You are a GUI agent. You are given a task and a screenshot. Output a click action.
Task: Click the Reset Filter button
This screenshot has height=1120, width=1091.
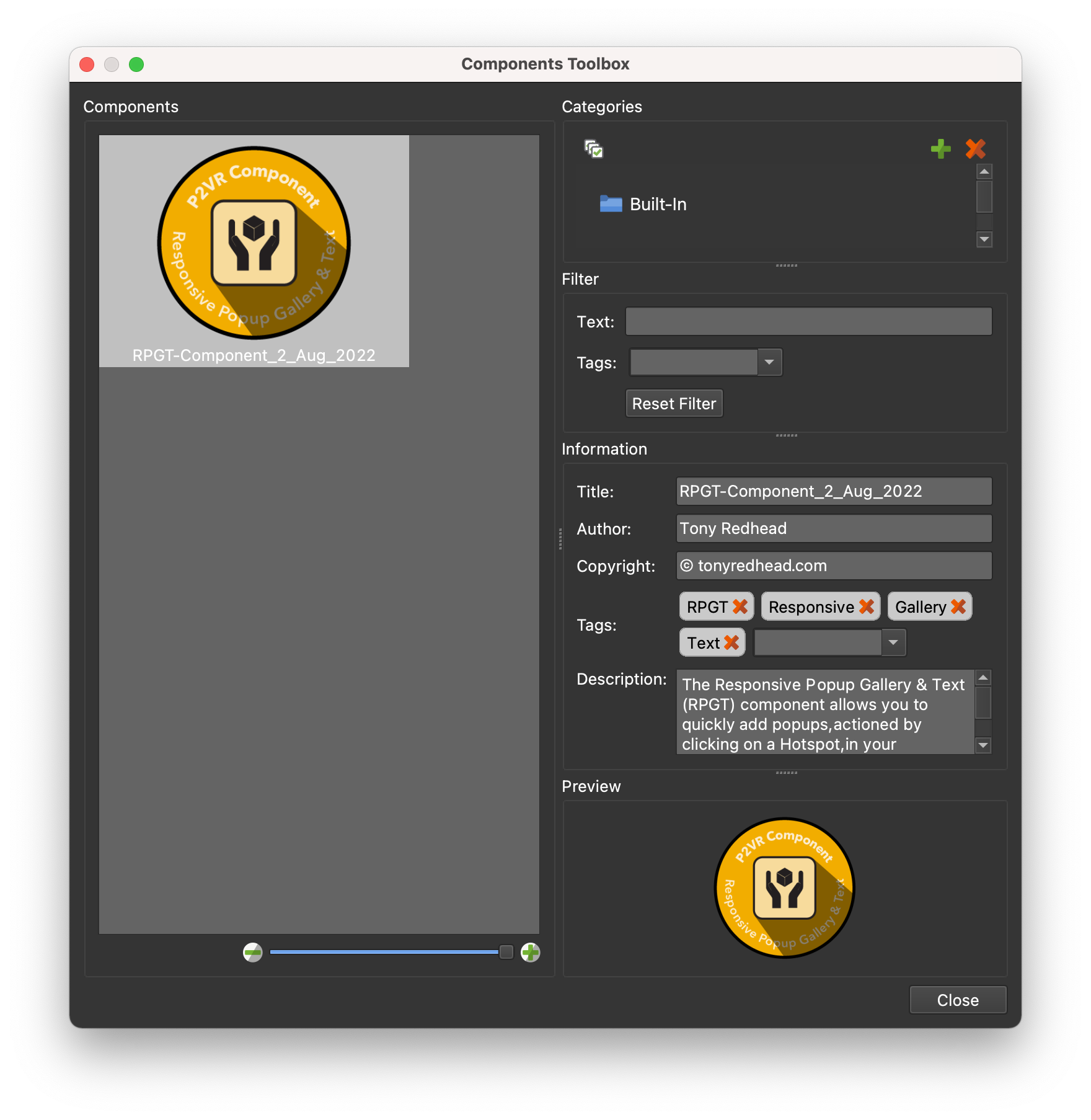(x=674, y=403)
